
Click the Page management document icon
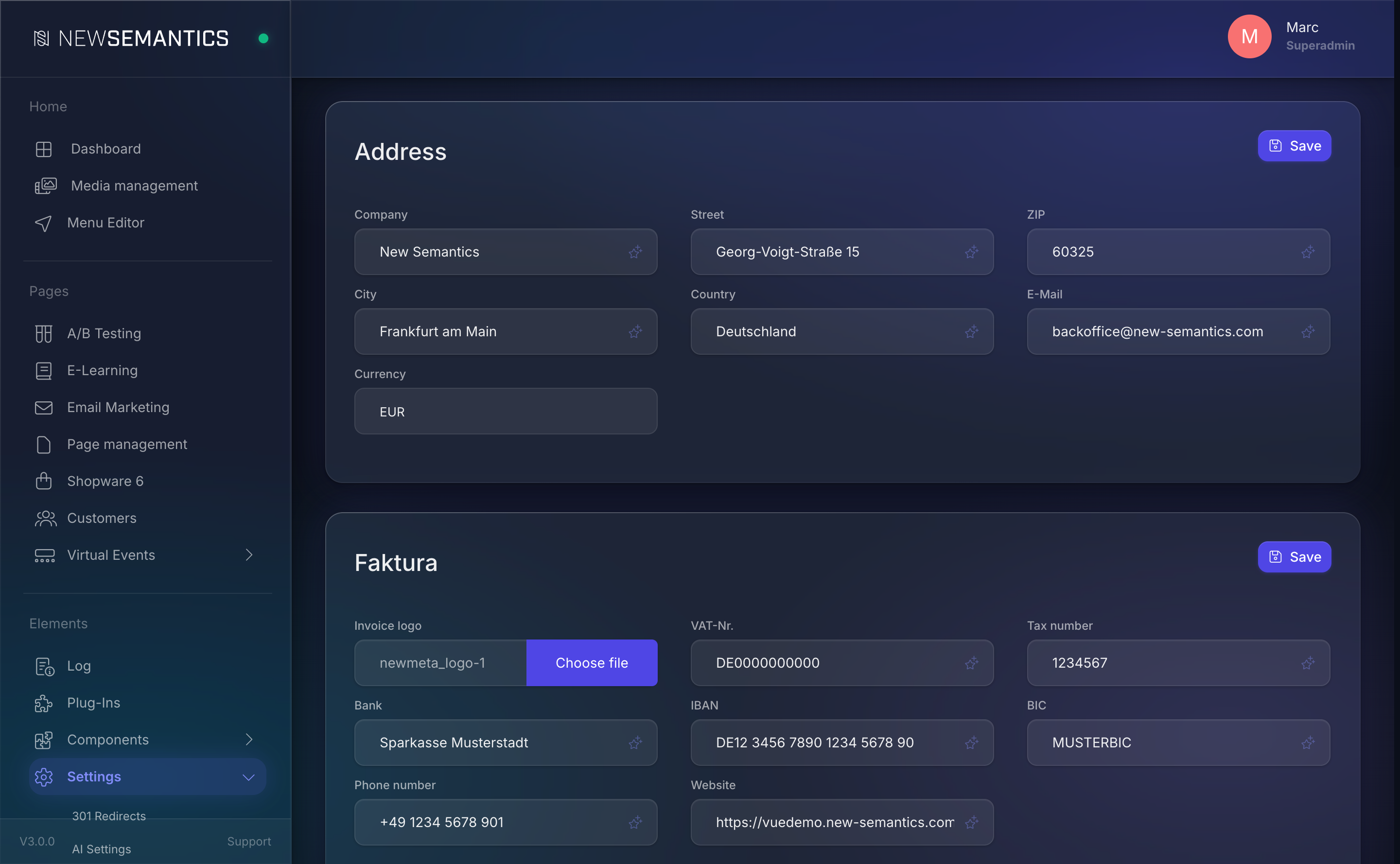click(43, 445)
